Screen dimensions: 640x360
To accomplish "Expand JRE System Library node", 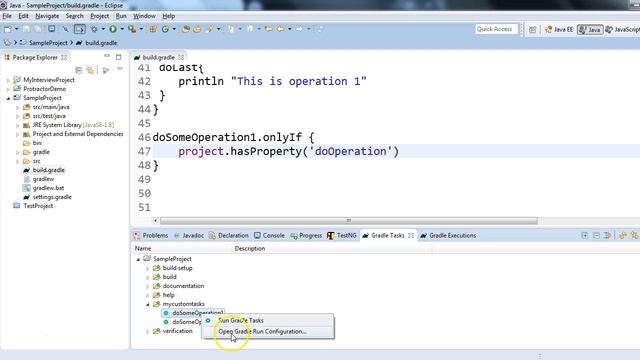I will (x=18, y=125).
